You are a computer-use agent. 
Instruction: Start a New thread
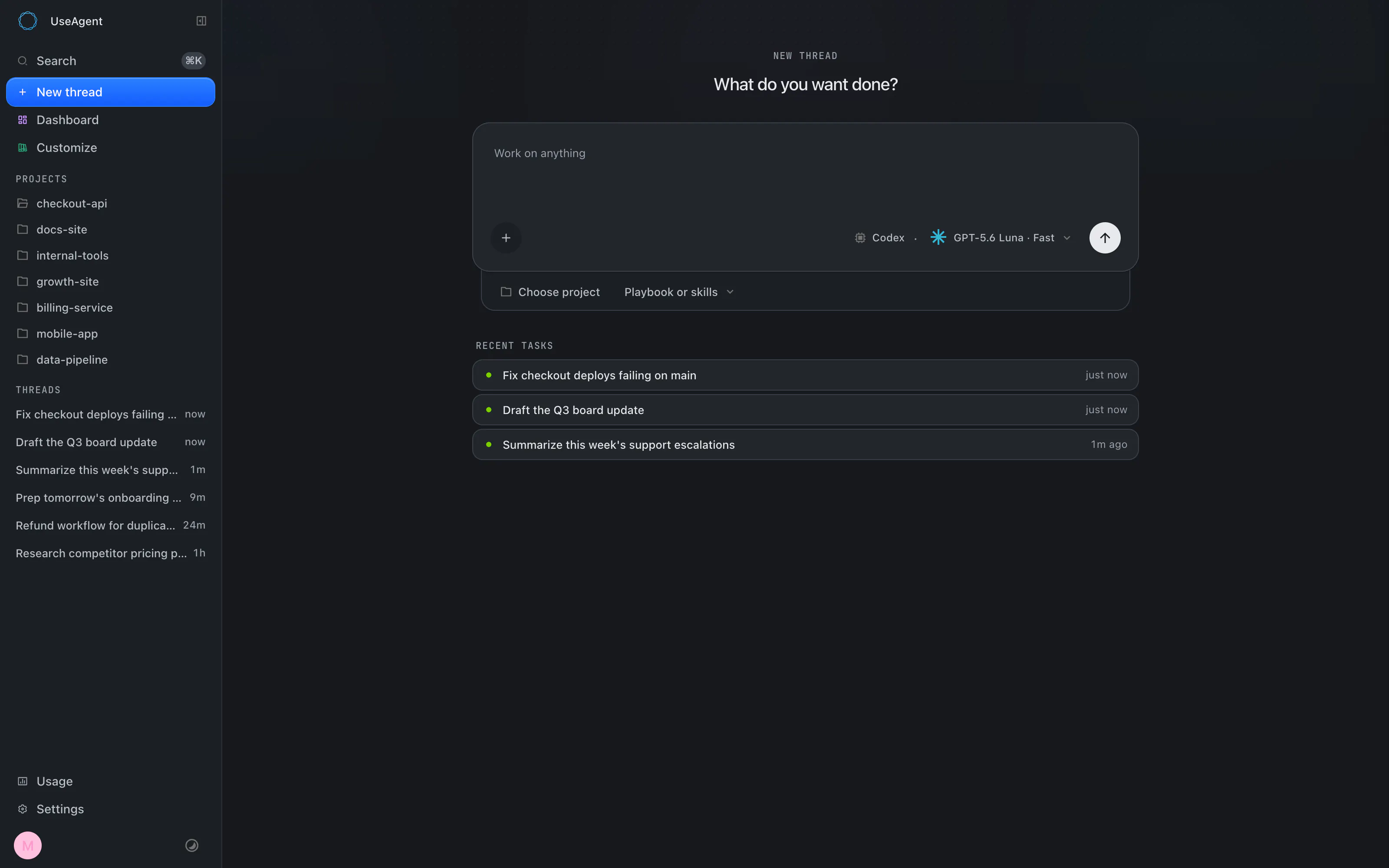(x=110, y=92)
